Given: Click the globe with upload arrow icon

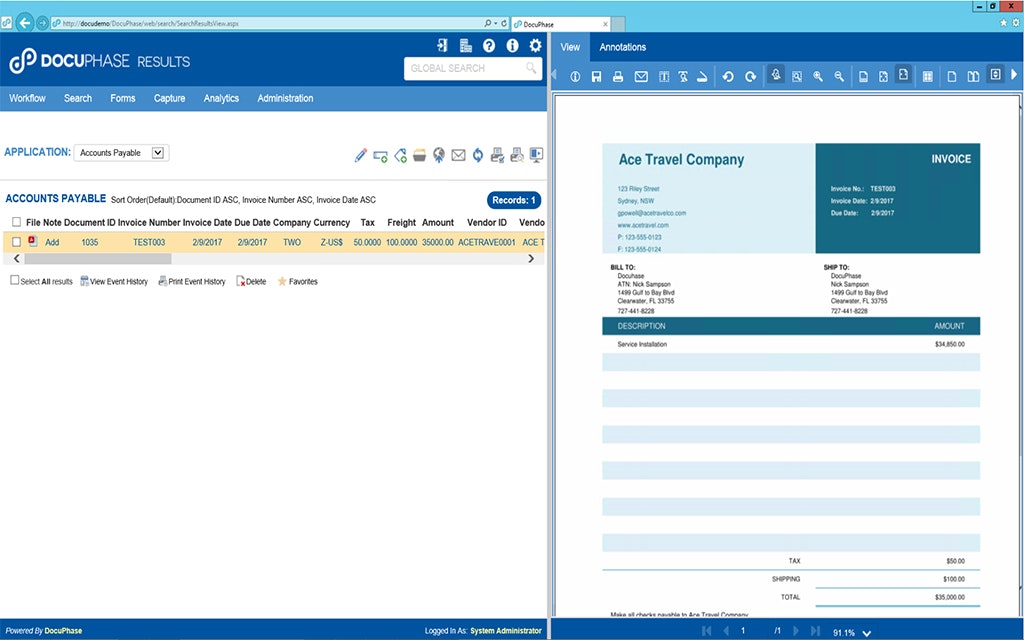Looking at the screenshot, I should click(439, 155).
